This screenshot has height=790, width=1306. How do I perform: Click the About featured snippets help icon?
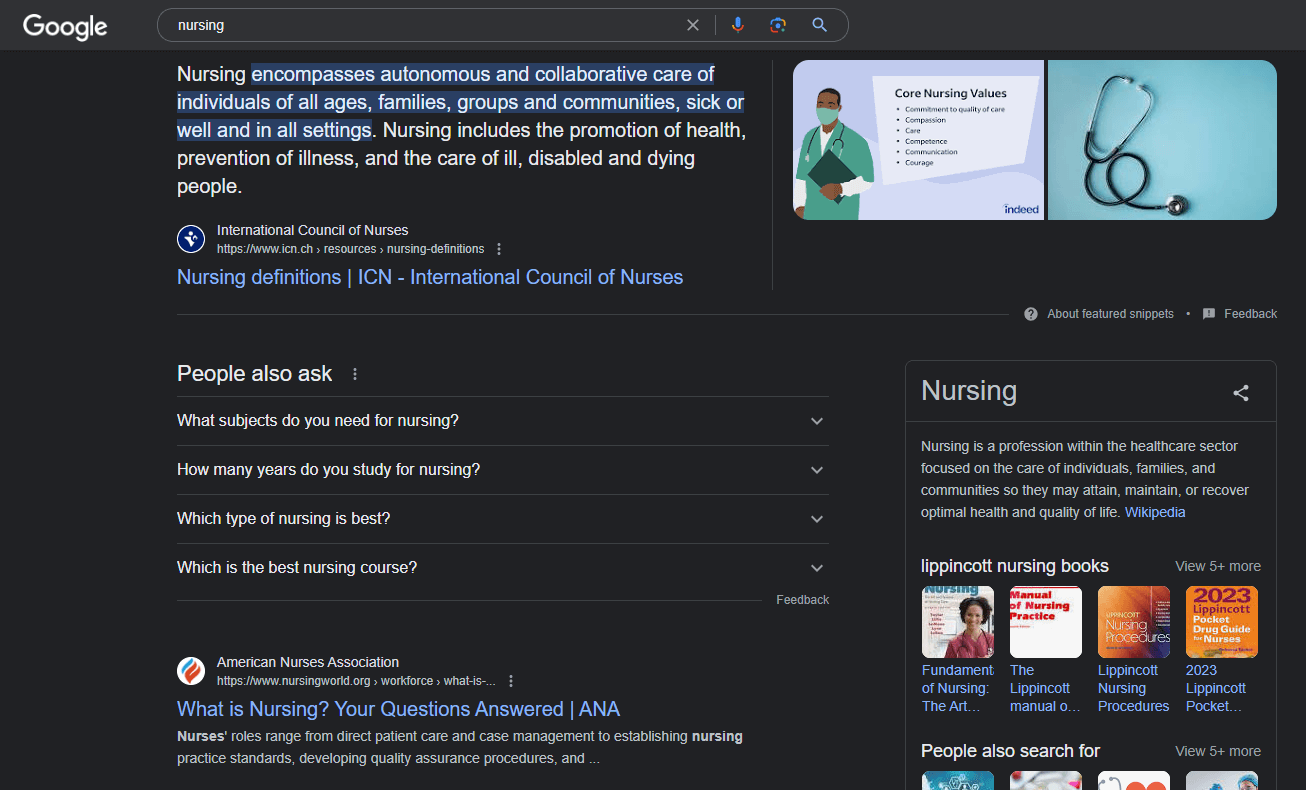point(1031,314)
